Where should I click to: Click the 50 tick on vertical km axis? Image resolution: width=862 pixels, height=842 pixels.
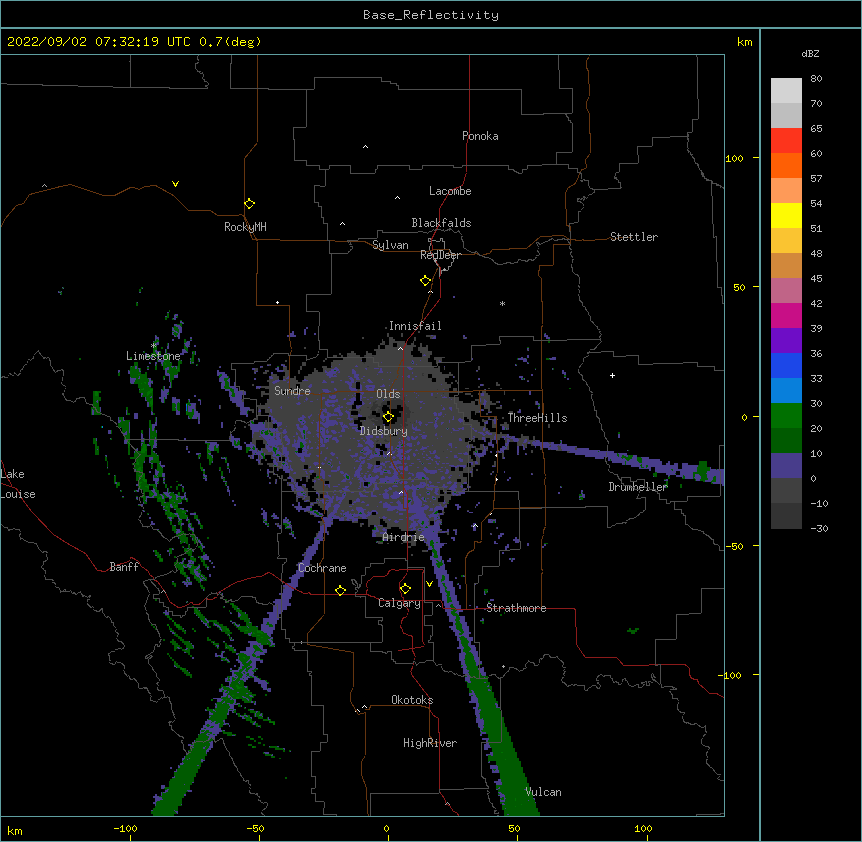pyautogui.click(x=739, y=287)
